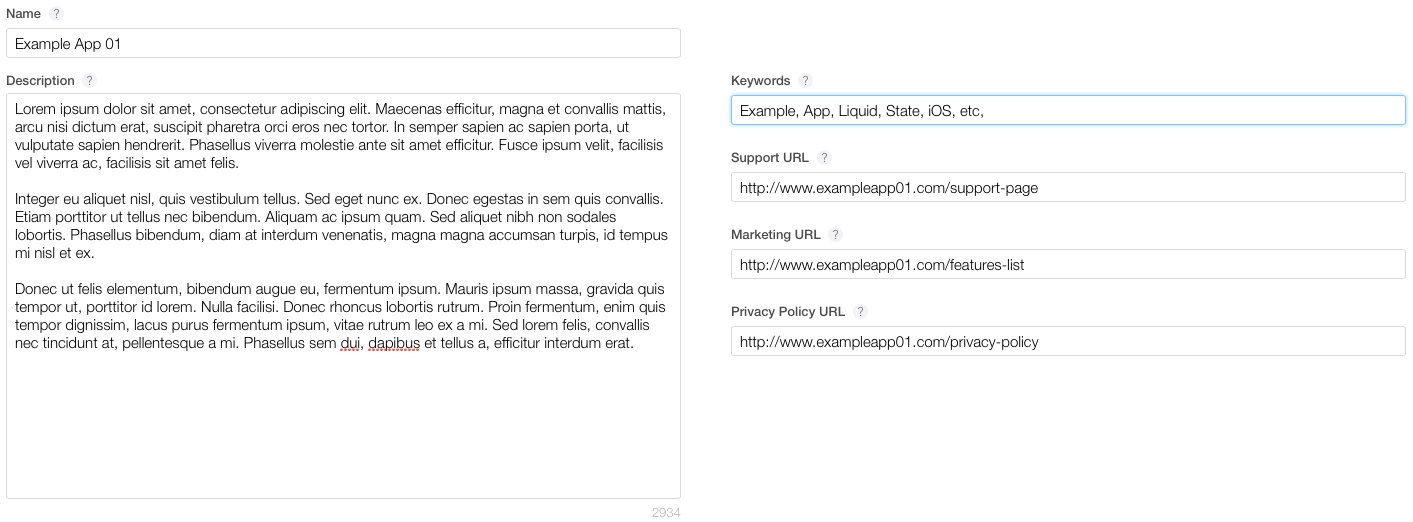Click the Privacy Policy URL help icon
Screen dimensions: 1413x522
point(860,312)
